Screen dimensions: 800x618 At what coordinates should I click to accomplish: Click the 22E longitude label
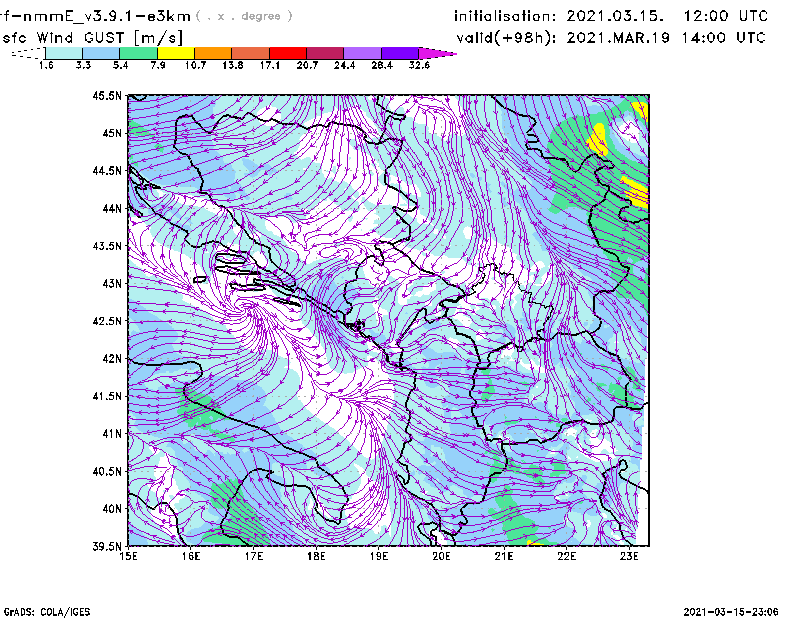[x=566, y=556]
